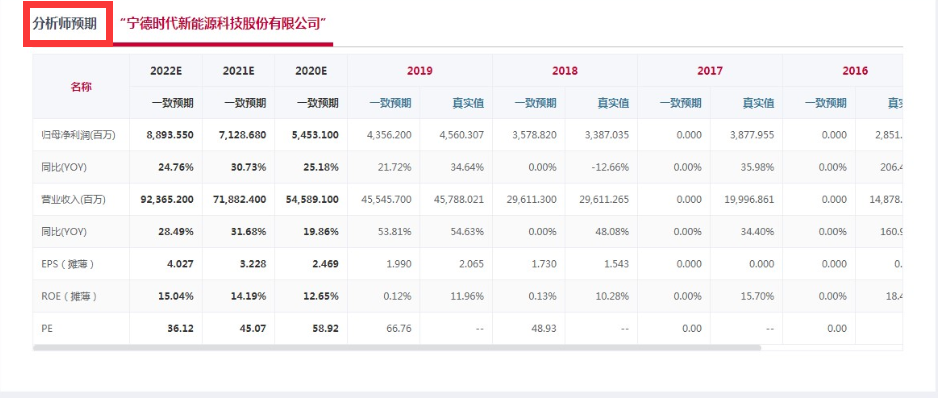Click 2018 一致预期 sub-header
The height and width of the screenshot is (398, 938).
pyautogui.click(x=535, y=103)
